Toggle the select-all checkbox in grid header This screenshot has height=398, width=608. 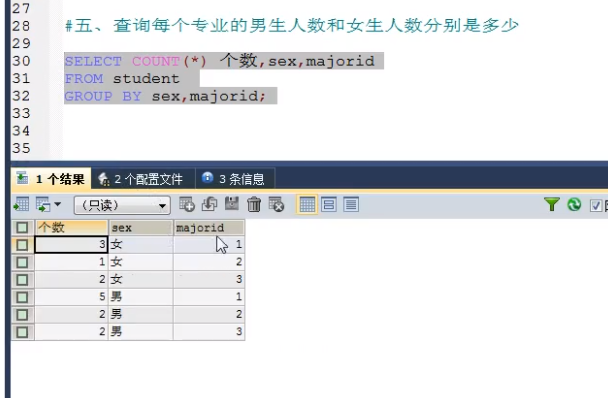(x=22, y=227)
